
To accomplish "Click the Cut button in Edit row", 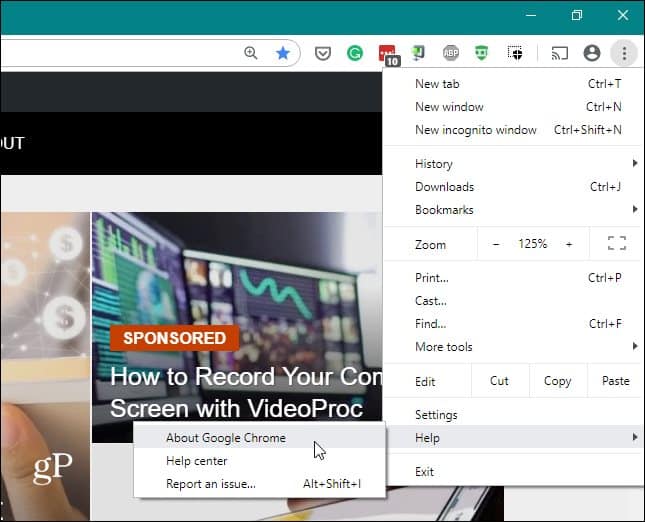I will tap(499, 381).
